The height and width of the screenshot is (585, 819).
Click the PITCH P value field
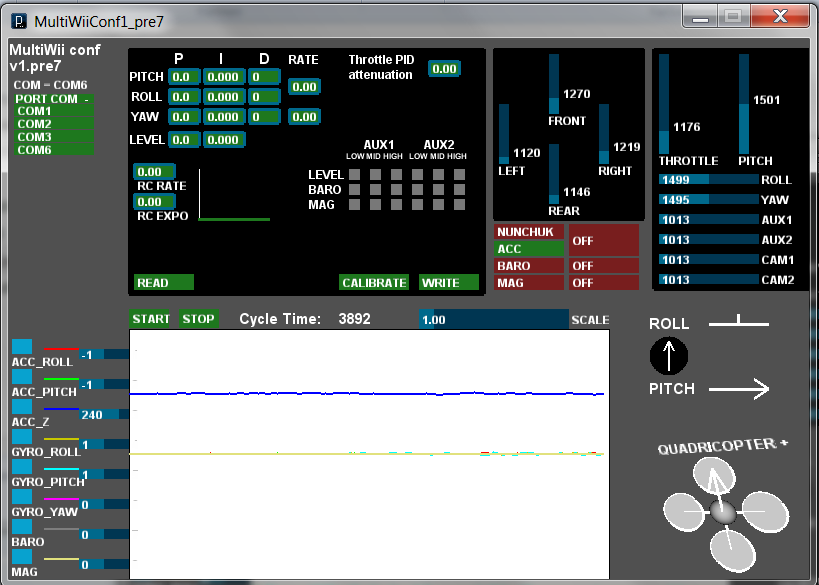184,77
